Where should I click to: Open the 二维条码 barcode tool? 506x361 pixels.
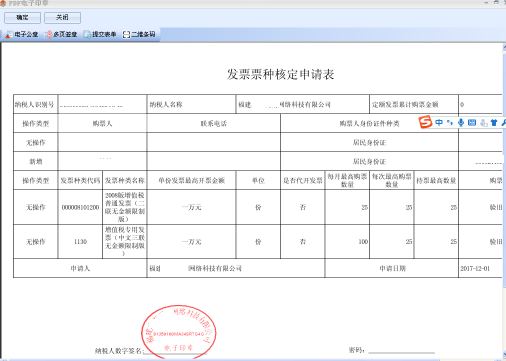139,34
